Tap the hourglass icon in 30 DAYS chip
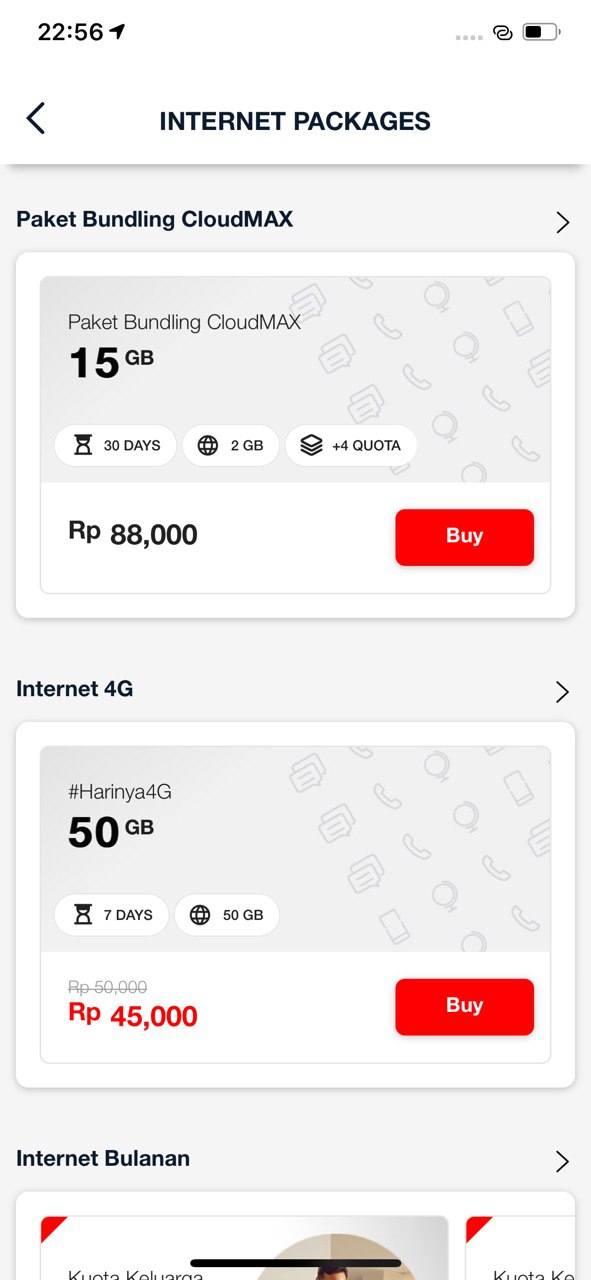 click(x=84, y=445)
